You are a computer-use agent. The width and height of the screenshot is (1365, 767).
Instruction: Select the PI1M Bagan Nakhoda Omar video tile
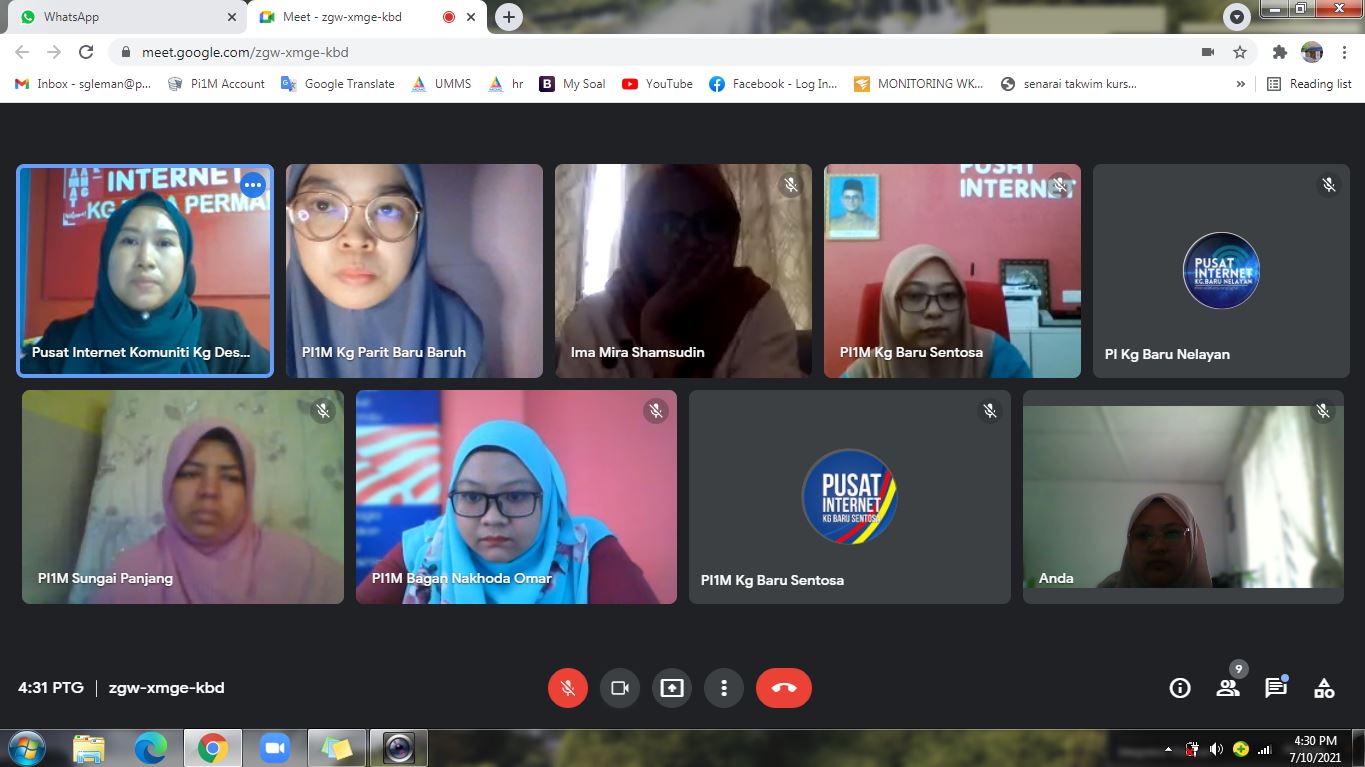click(516, 497)
